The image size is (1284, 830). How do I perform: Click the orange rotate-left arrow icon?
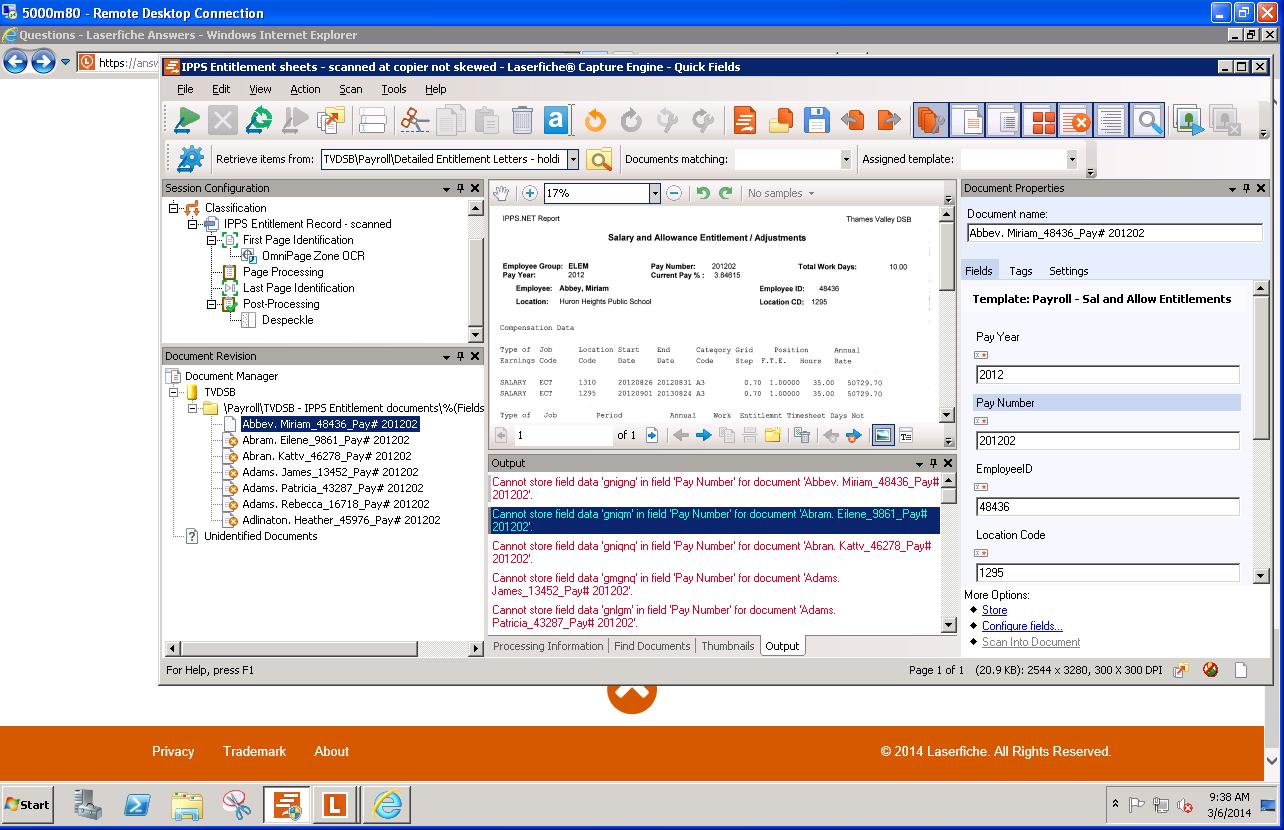[x=595, y=121]
